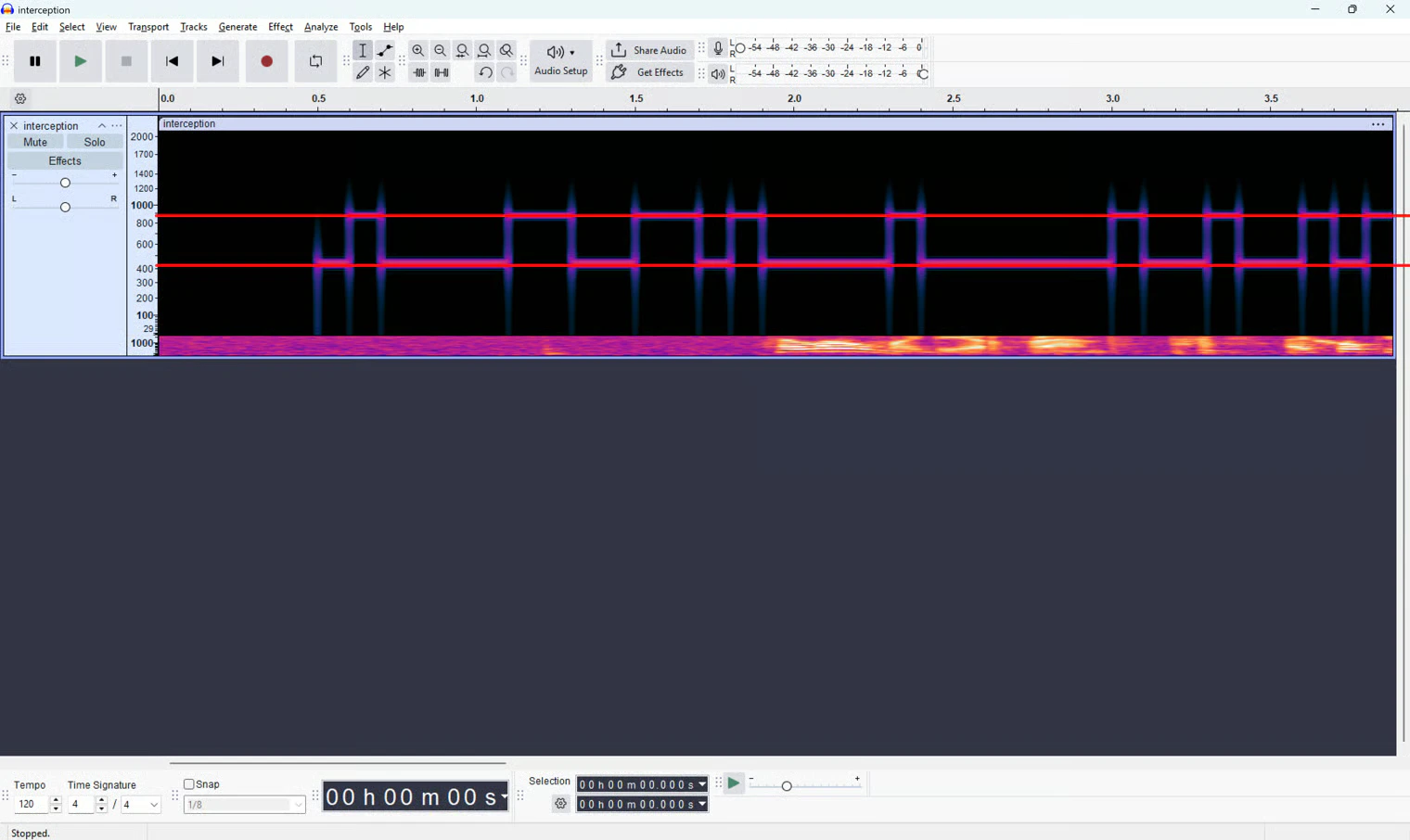Screen dimensions: 1410x840
Task: Open selection start time format dropdown
Action: coord(702,784)
